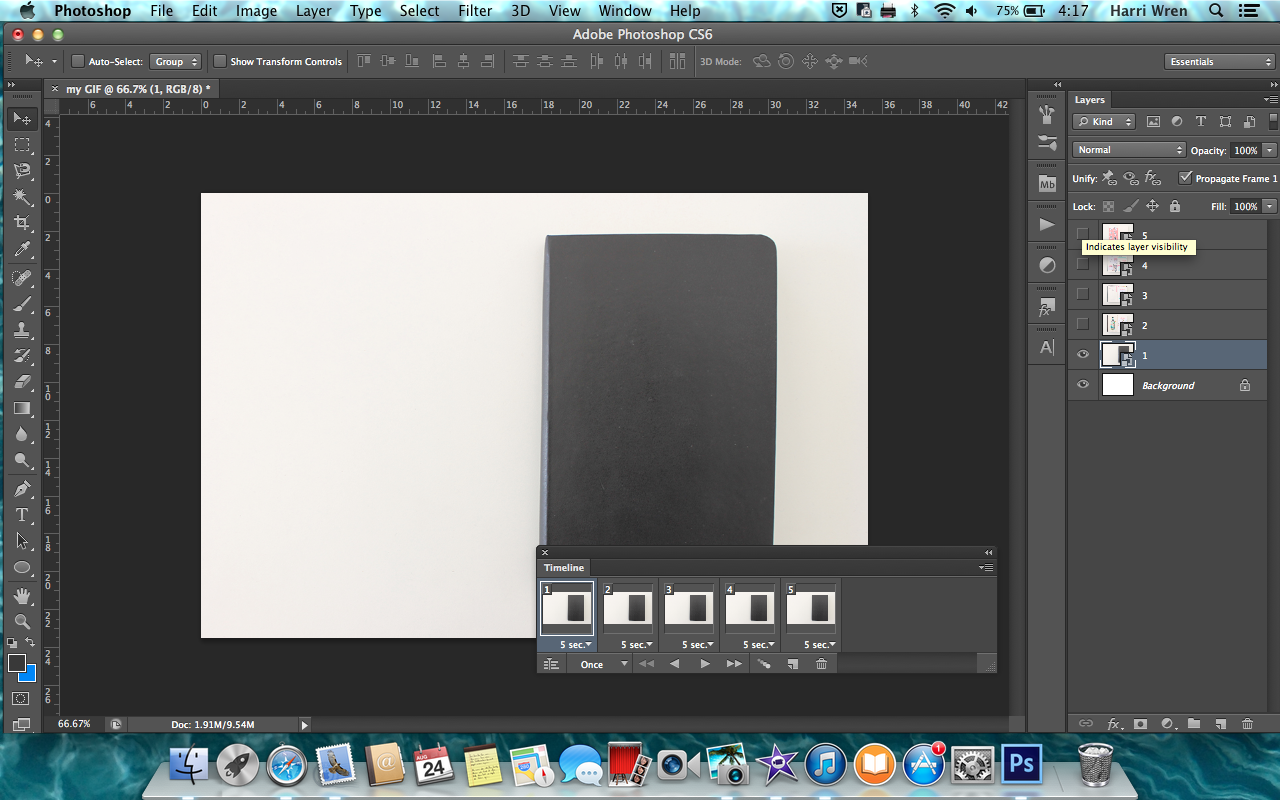Select the Zoom tool
Image resolution: width=1280 pixels, height=800 pixels.
22,622
